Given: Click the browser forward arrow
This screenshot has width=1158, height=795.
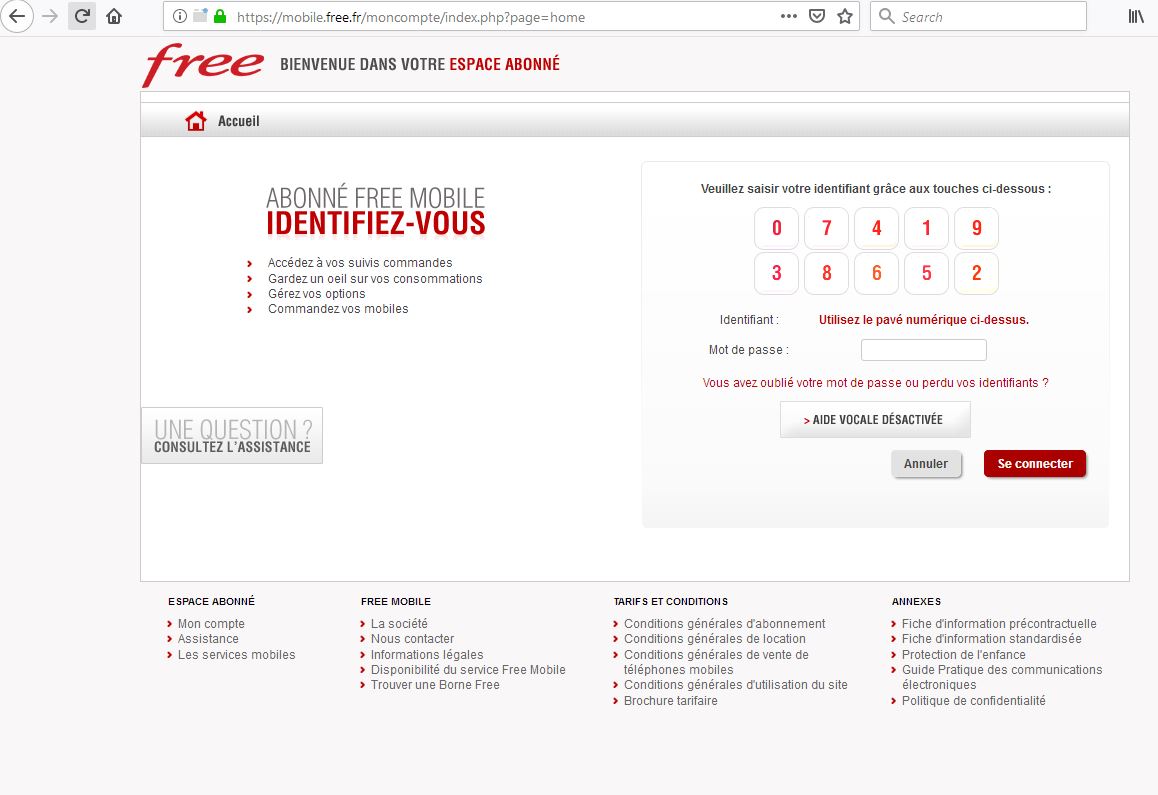Looking at the screenshot, I should (x=49, y=16).
